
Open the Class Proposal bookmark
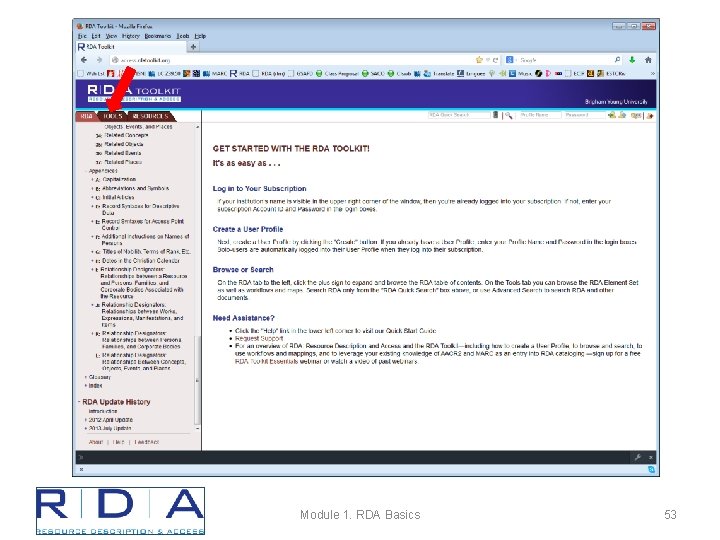(x=337, y=73)
